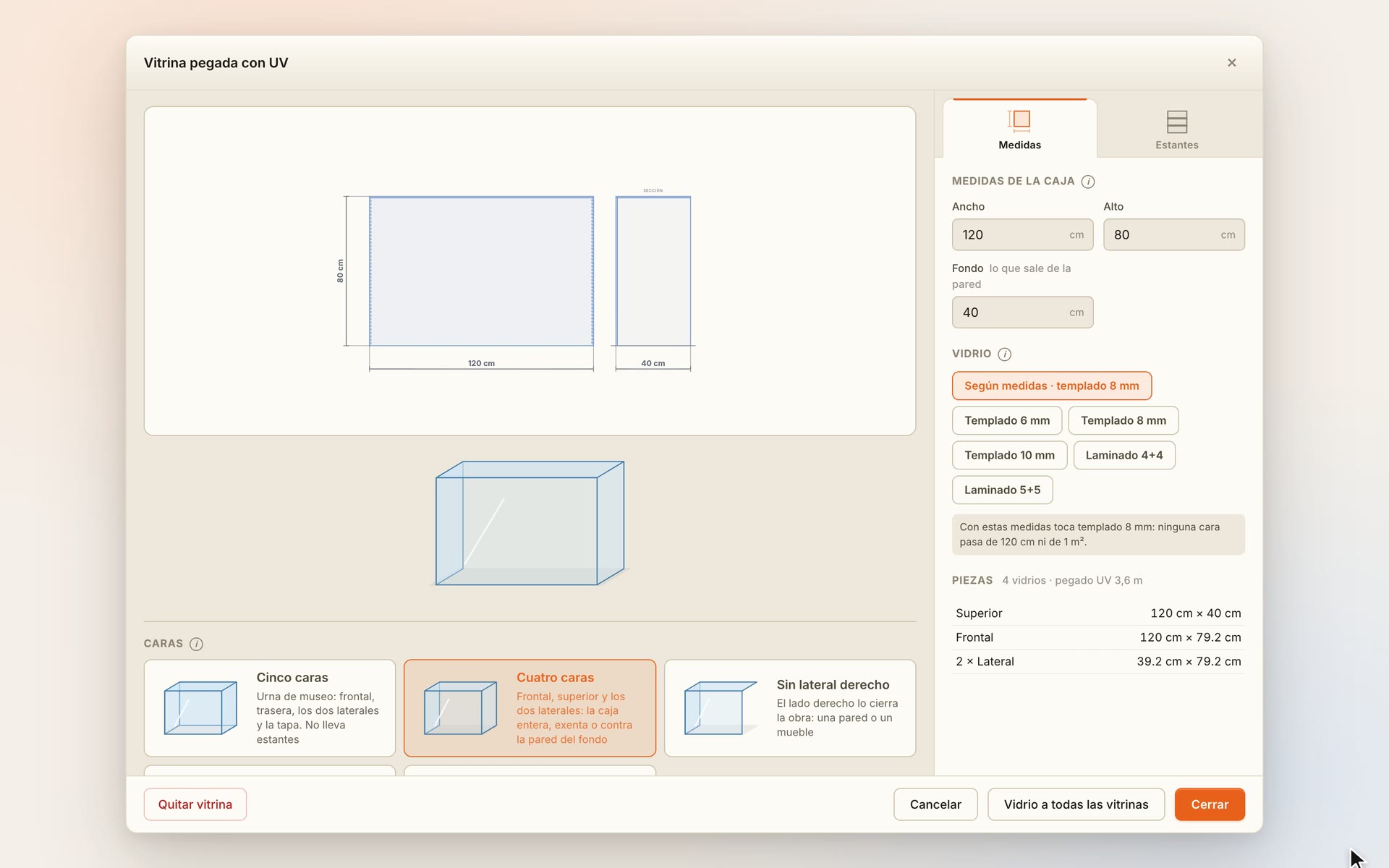Select the Cinco caras box illustration
Image resolution: width=1389 pixels, height=868 pixels.
point(200,708)
